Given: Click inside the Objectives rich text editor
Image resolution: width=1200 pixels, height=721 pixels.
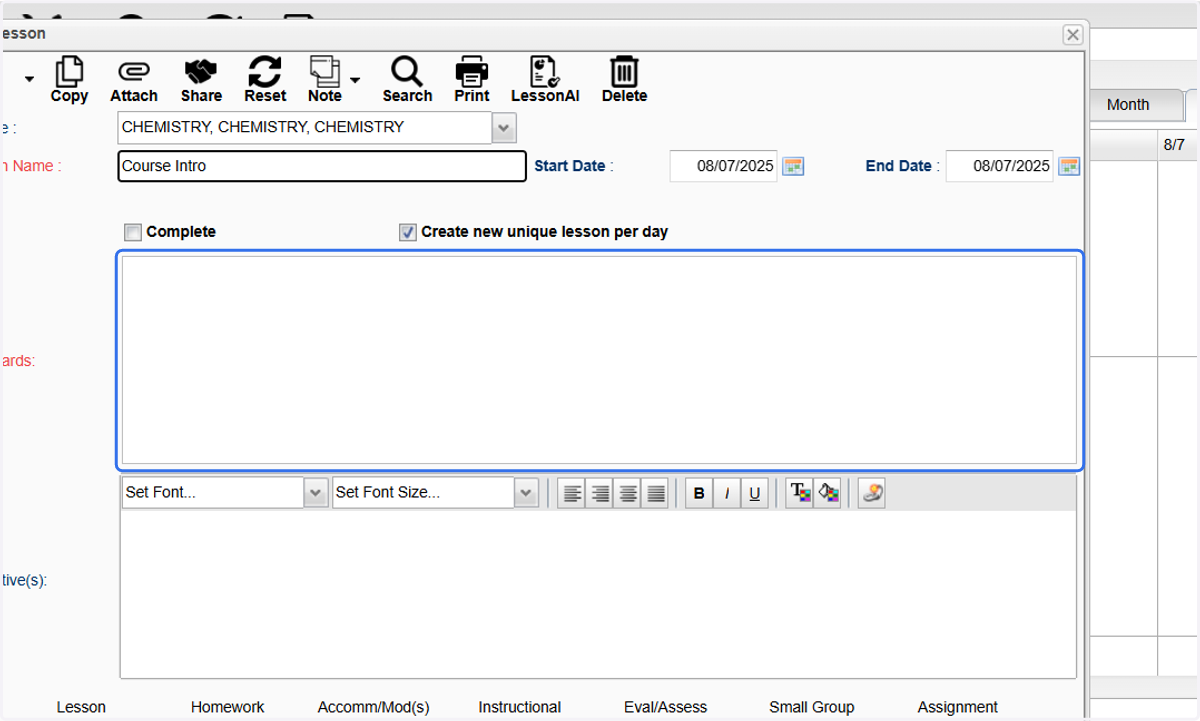Looking at the screenshot, I should click(598, 594).
